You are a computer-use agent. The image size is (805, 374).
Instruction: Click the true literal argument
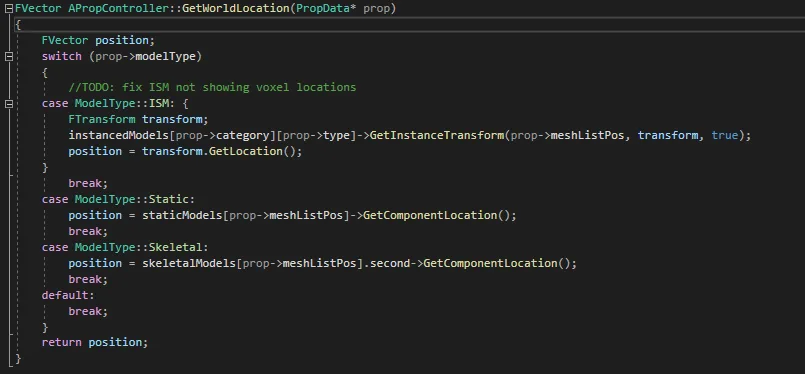pyautogui.click(x=724, y=136)
